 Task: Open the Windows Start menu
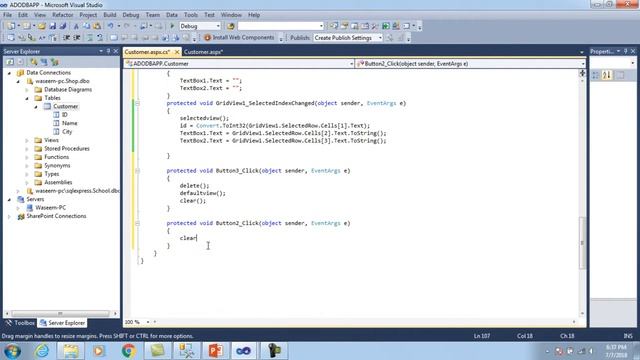(12, 351)
